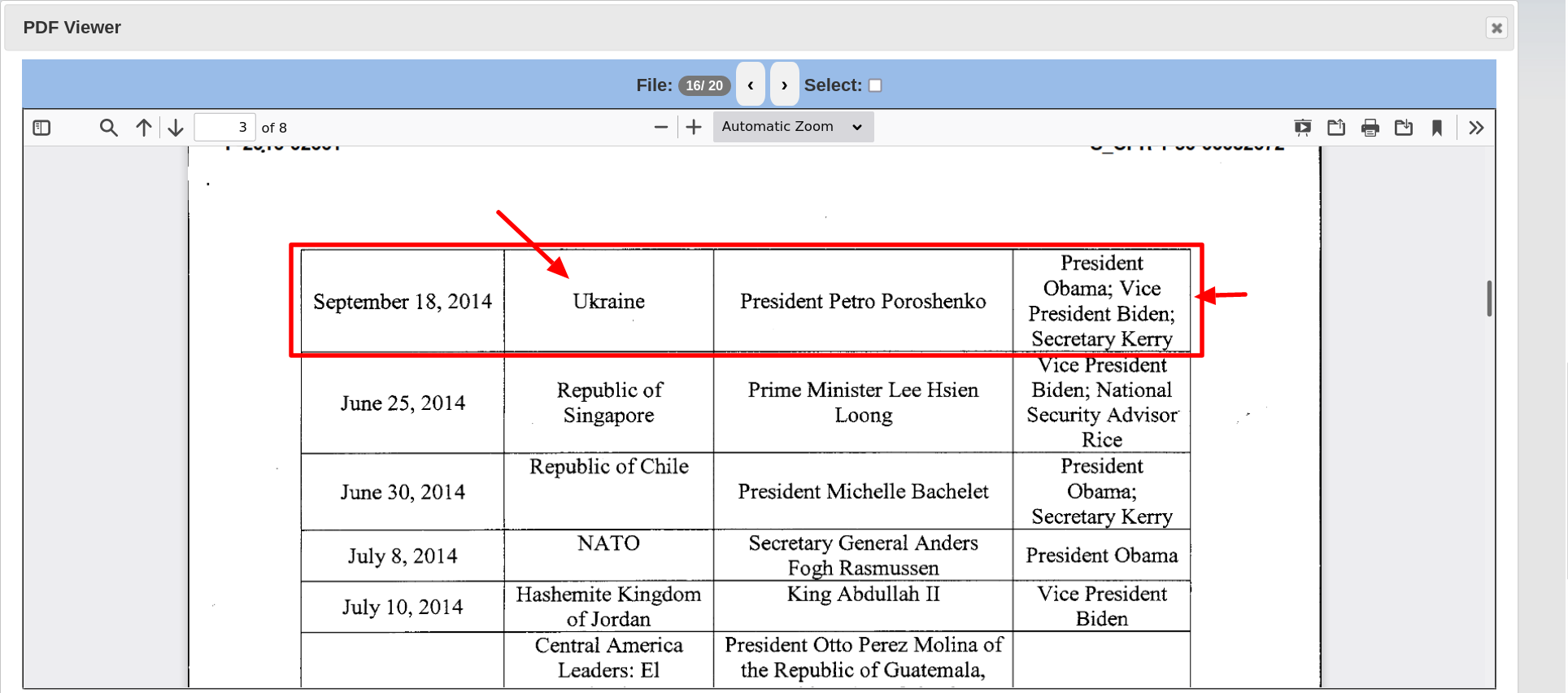Toggle the PDF sidebar panel

click(41, 128)
